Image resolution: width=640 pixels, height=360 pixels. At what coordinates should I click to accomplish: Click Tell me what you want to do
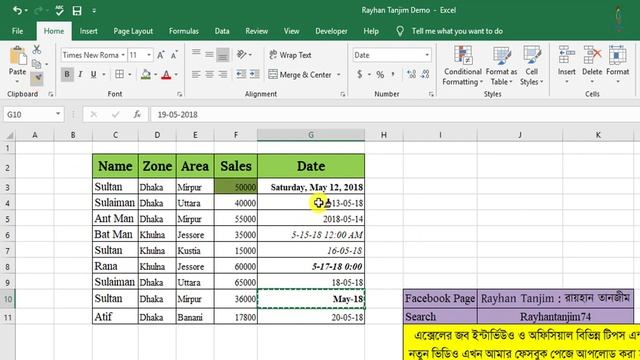(457, 31)
